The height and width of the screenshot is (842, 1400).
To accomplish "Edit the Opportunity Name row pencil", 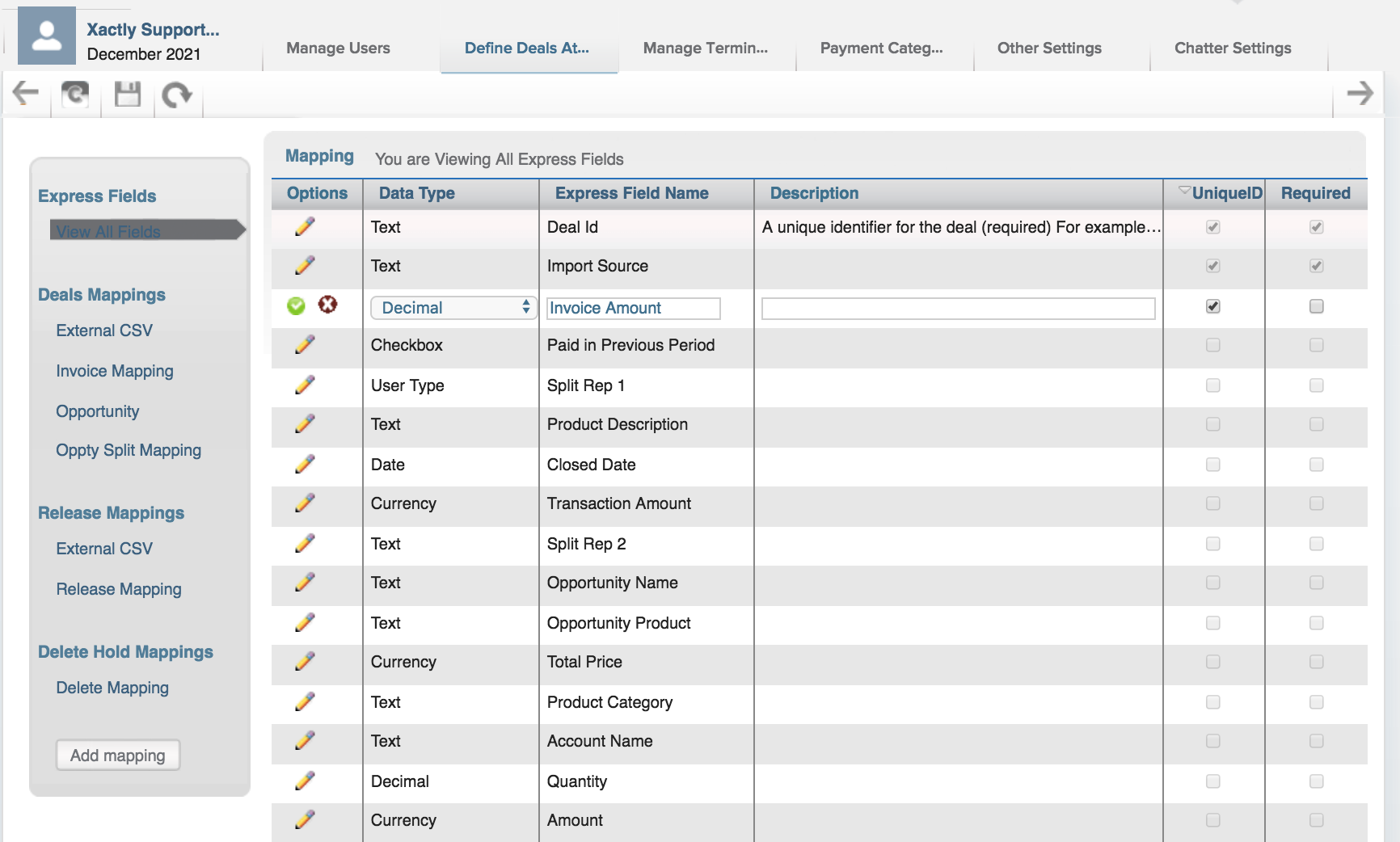I will (305, 583).
